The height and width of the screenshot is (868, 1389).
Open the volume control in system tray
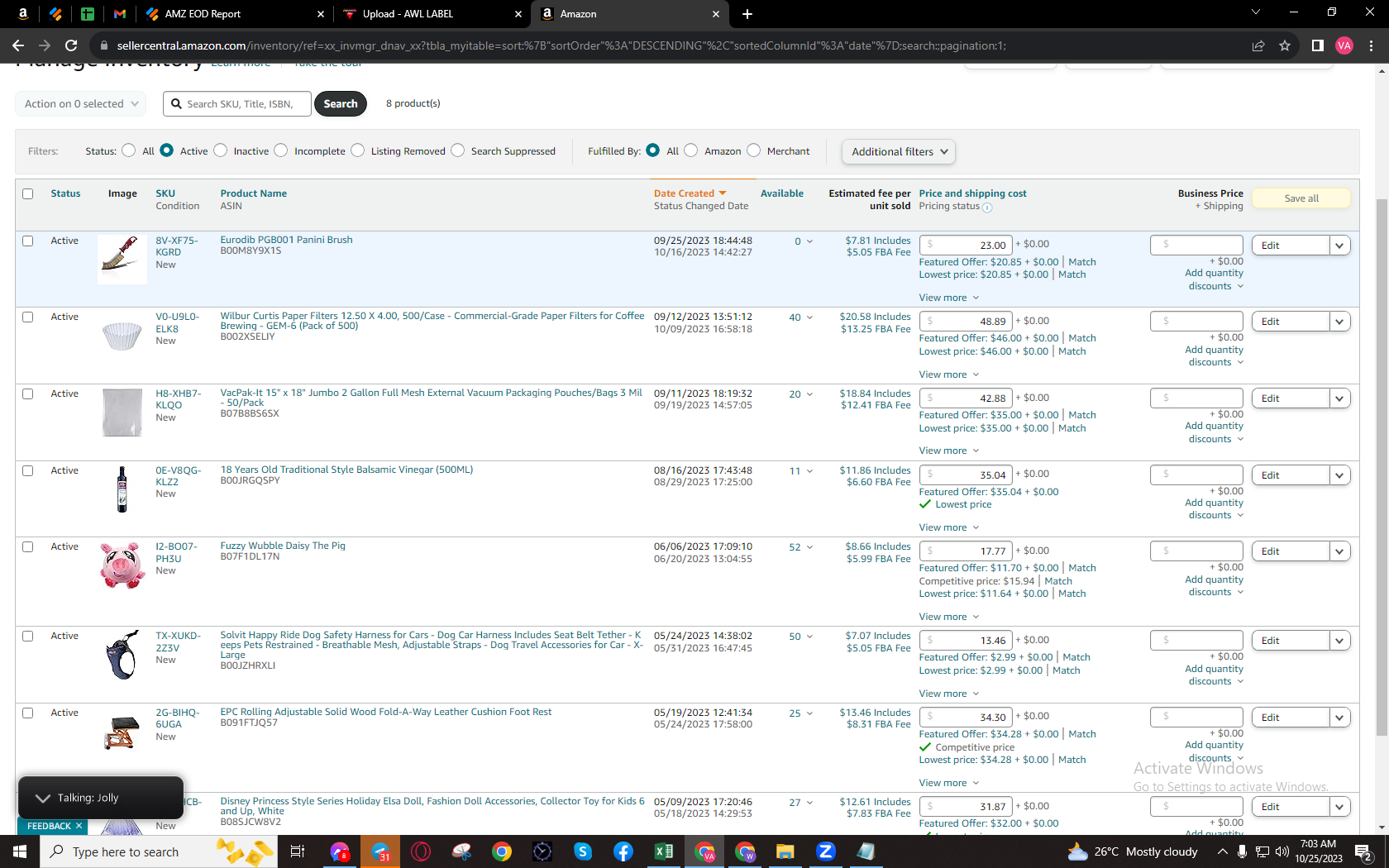1282,851
